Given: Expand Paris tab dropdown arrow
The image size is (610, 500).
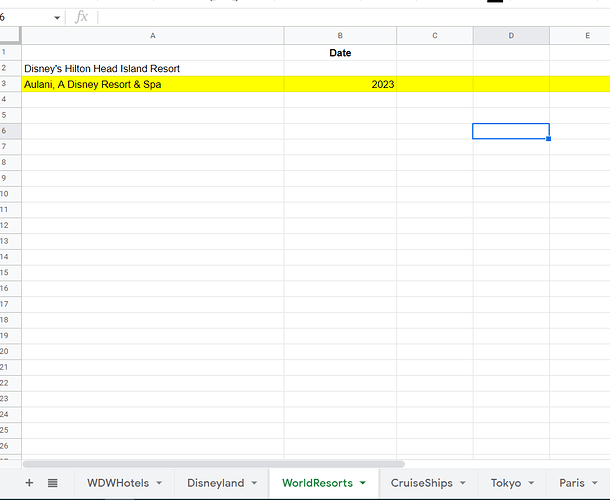Looking at the screenshot, I should 594,483.
